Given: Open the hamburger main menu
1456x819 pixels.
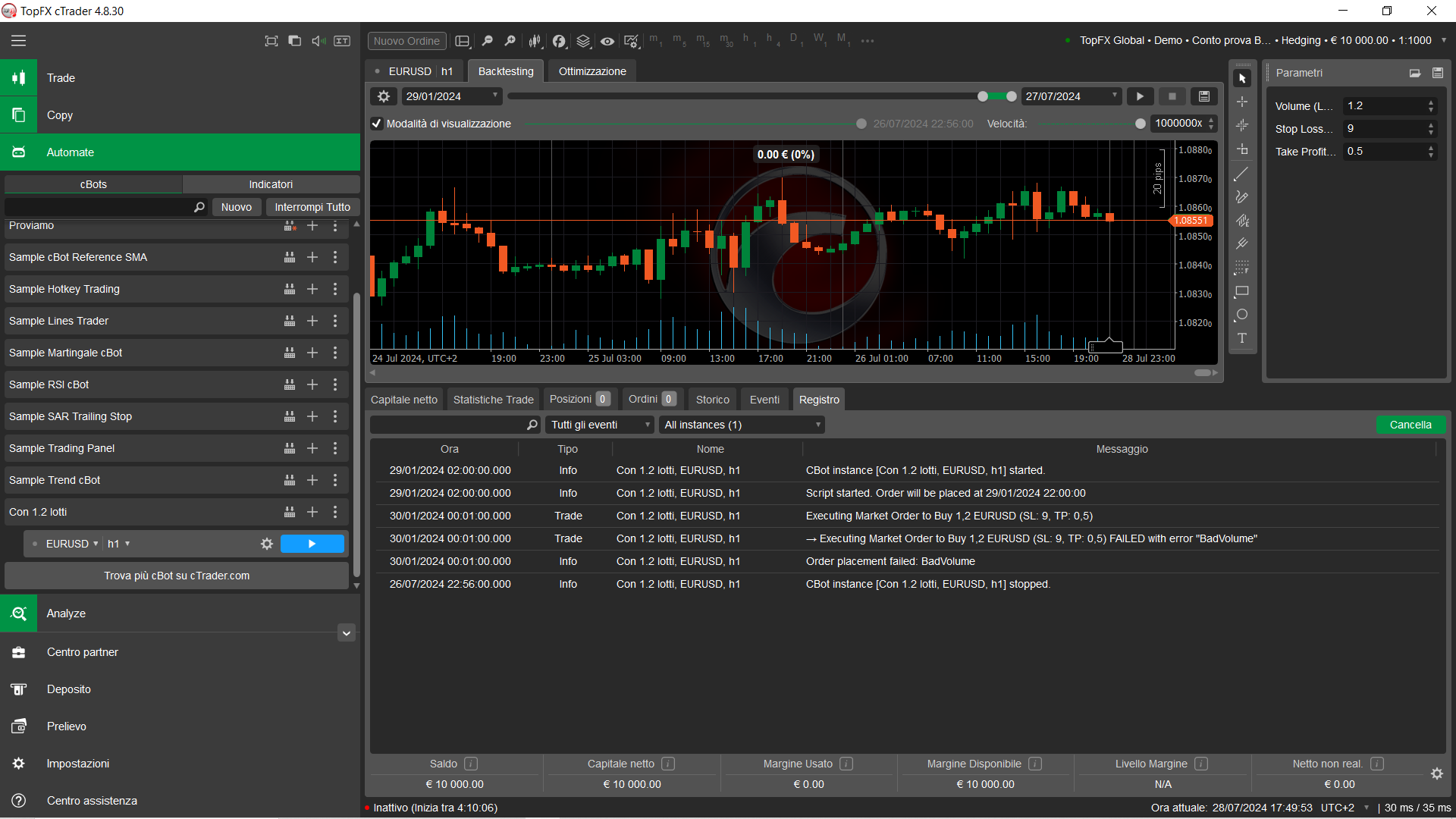Looking at the screenshot, I should [18, 41].
